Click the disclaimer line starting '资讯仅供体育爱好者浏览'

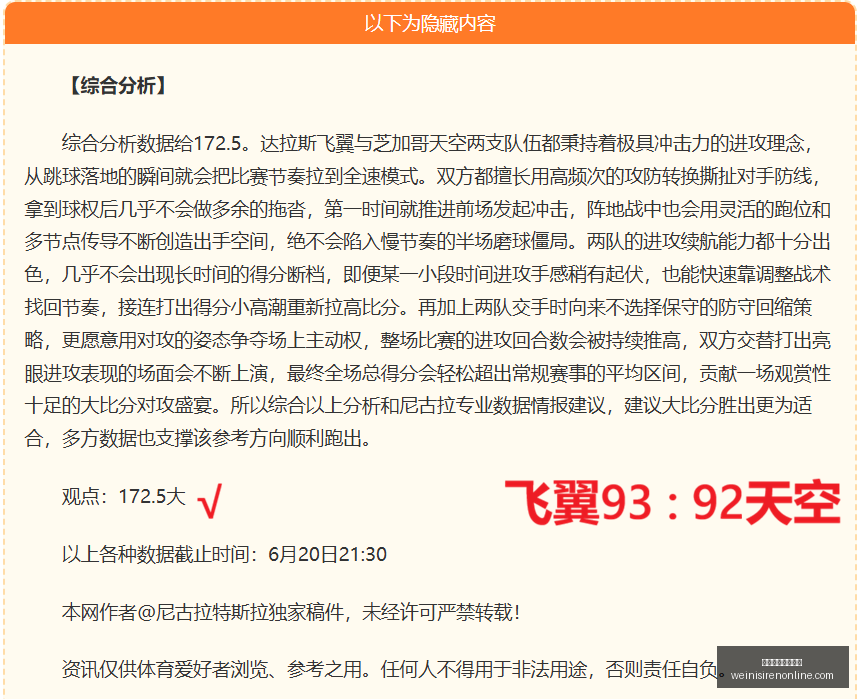pos(395,669)
